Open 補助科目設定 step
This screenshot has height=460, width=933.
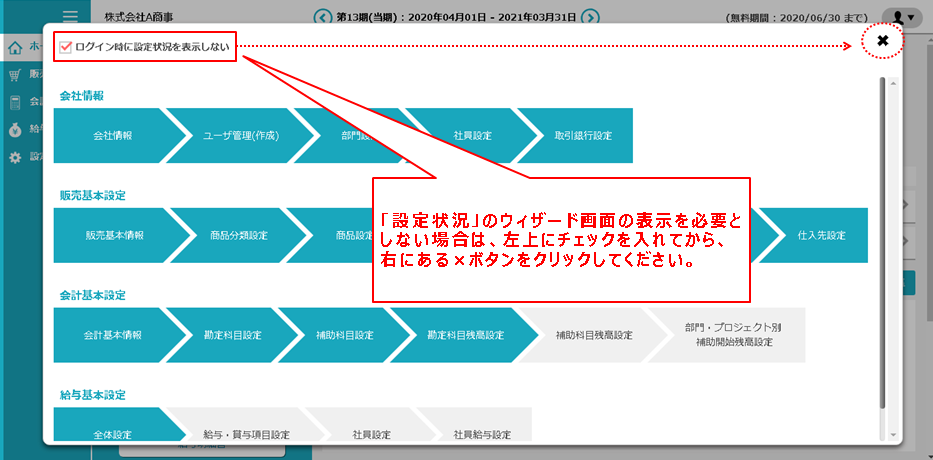click(x=345, y=335)
